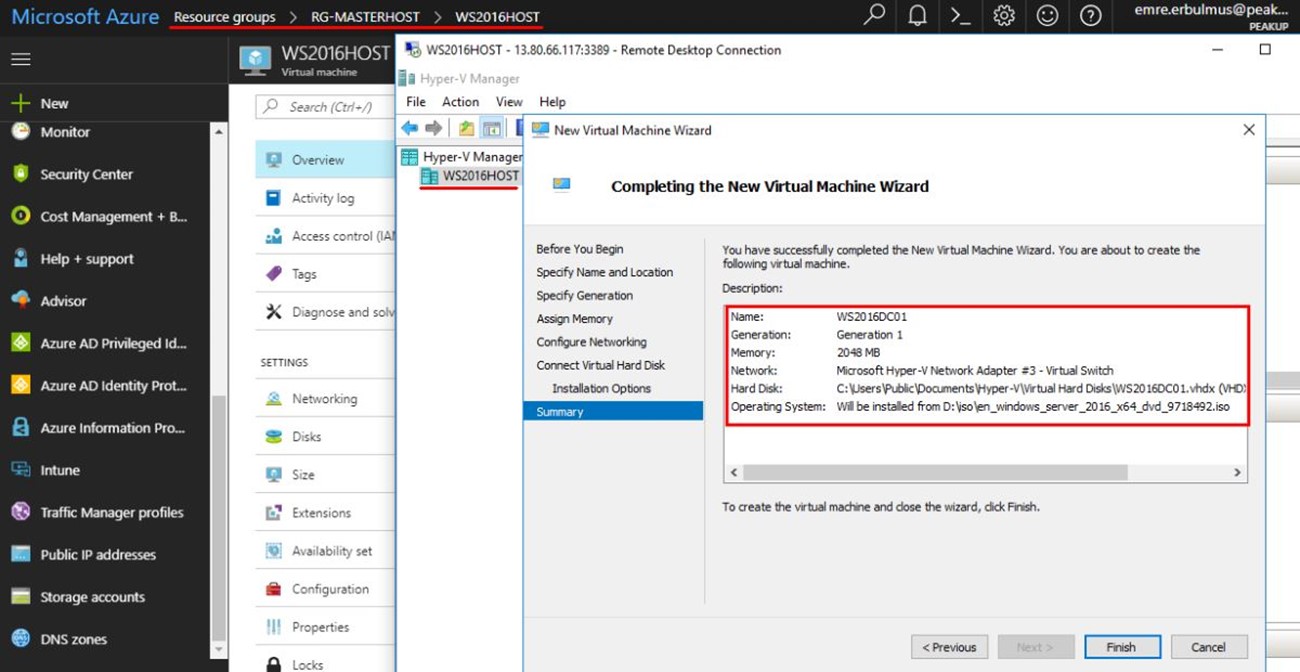The width and height of the screenshot is (1300, 672).
Task: Open Help + support sidebar icon
Action: 20,258
